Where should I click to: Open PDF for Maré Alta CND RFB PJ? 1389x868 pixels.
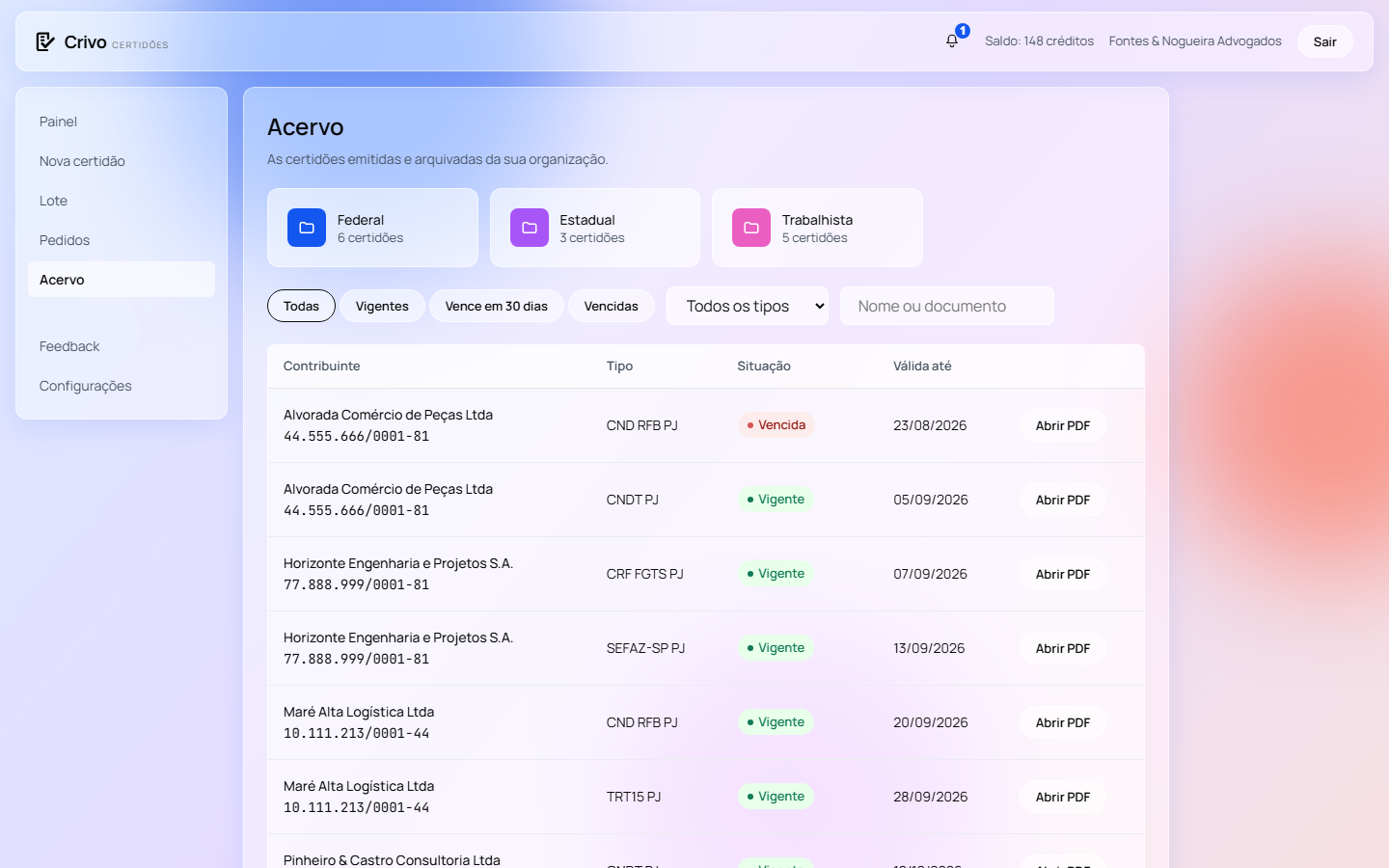point(1063,722)
